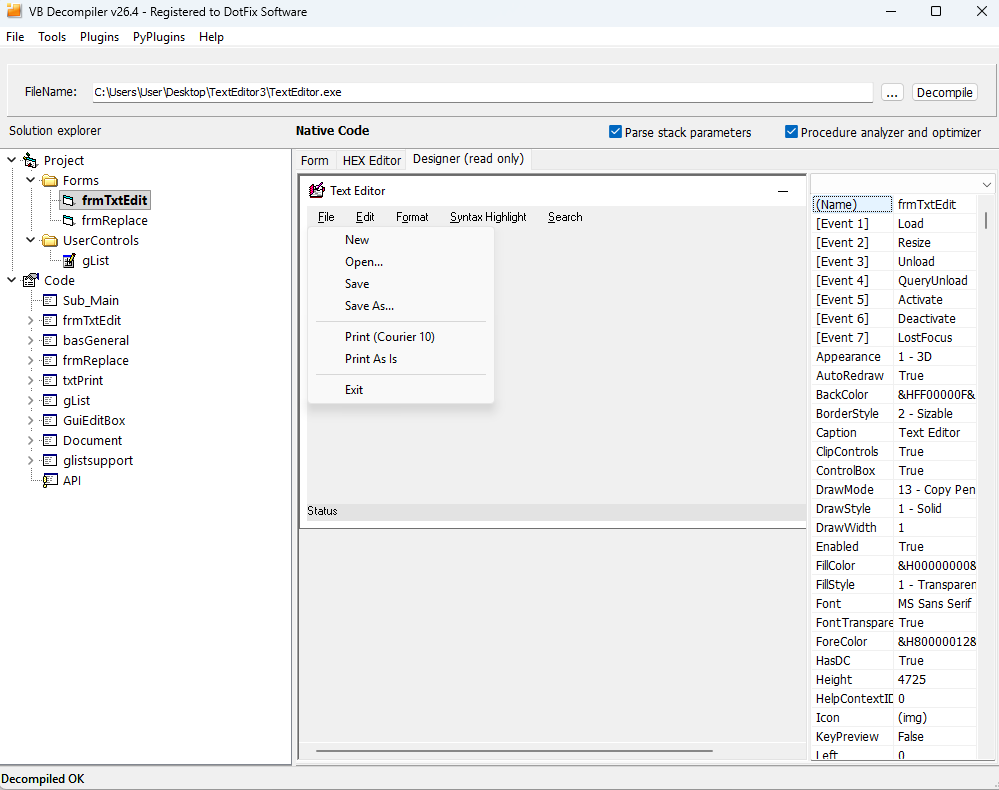Click the UserControls folder icon

point(50,240)
